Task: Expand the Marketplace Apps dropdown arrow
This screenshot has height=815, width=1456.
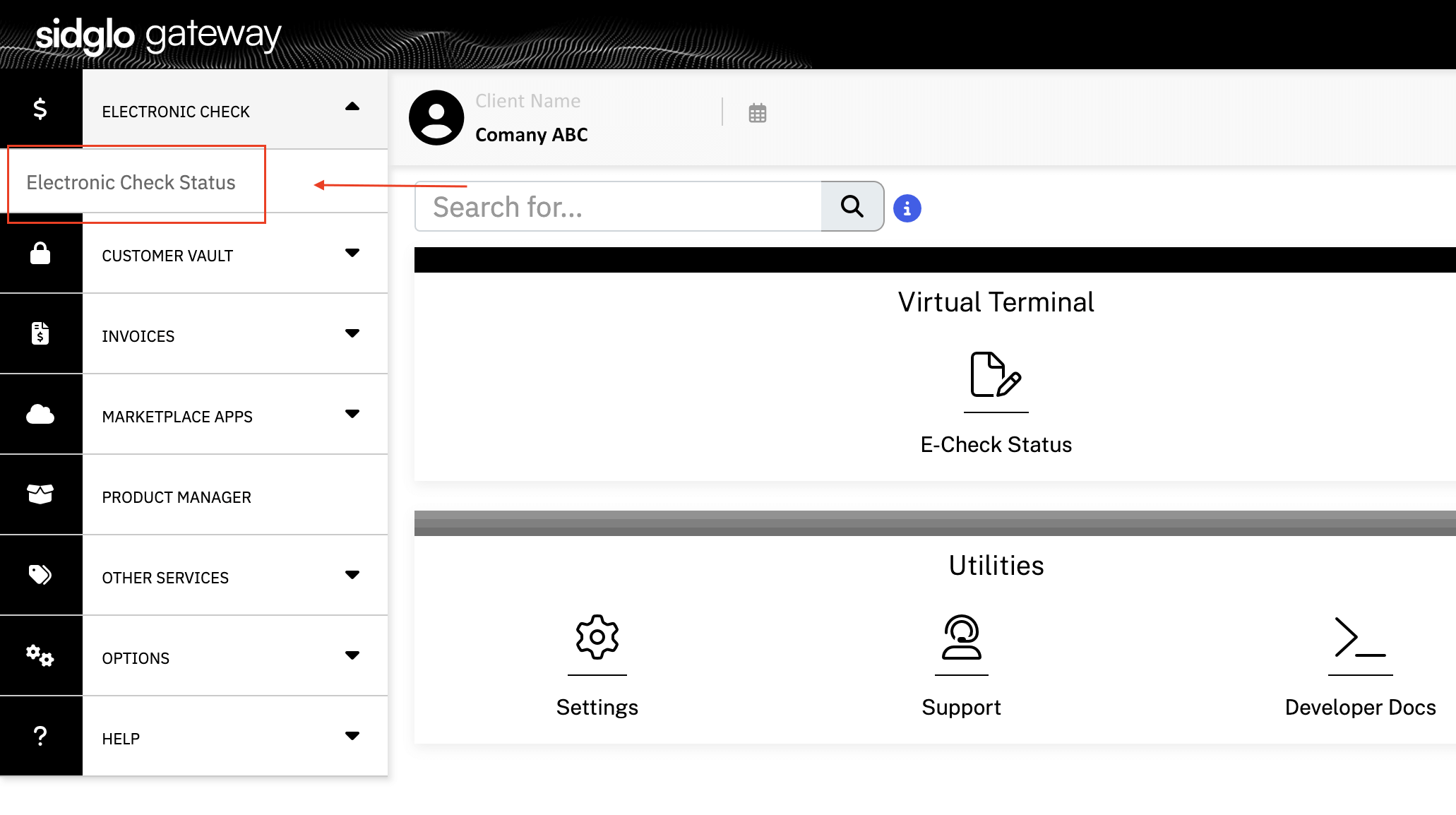Action: [x=352, y=414]
